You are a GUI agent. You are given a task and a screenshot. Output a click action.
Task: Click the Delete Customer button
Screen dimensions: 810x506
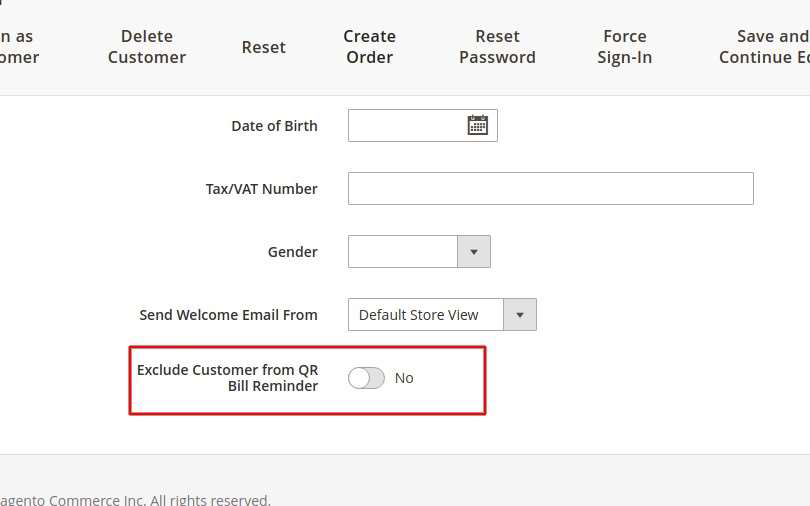click(x=147, y=47)
